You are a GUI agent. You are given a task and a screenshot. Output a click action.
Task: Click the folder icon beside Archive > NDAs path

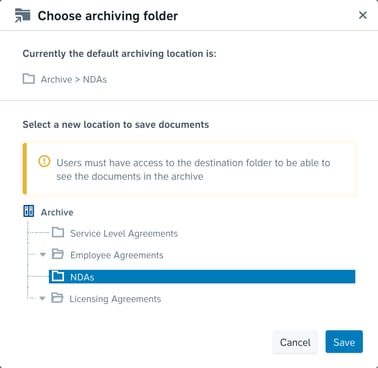click(x=29, y=79)
